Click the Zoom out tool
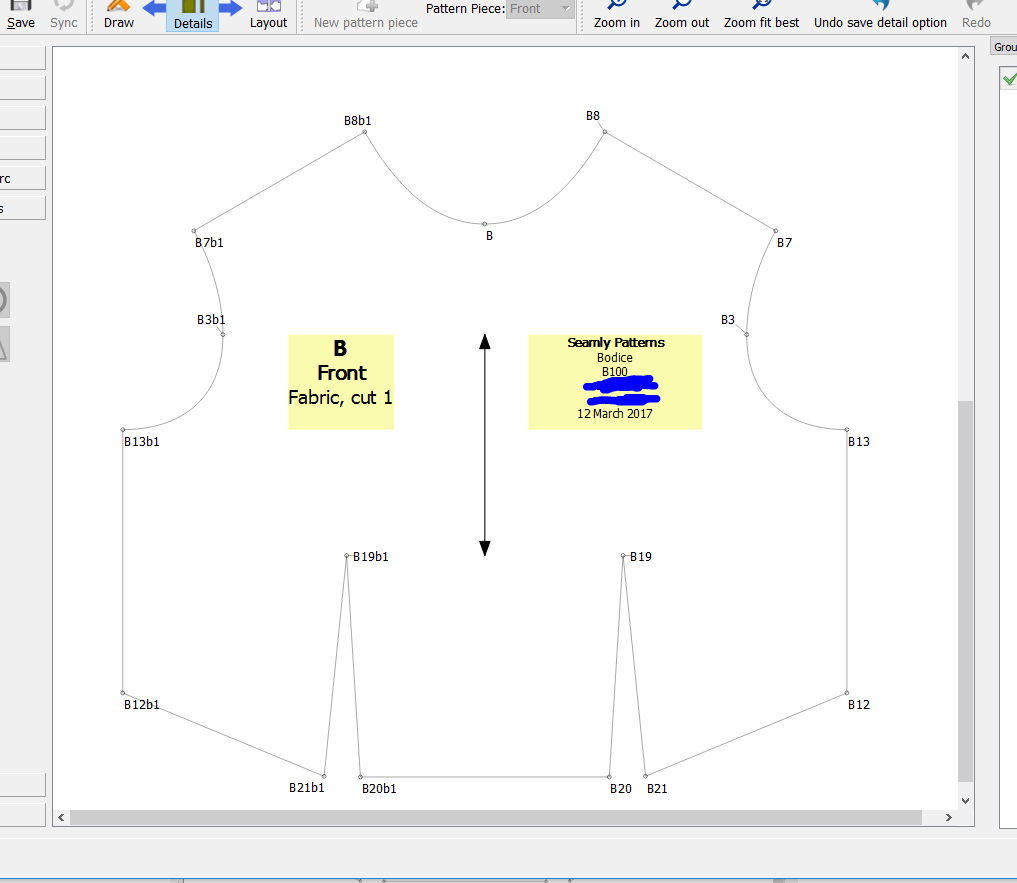Image resolution: width=1017 pixels, height=883 pixels. (682, 15)
